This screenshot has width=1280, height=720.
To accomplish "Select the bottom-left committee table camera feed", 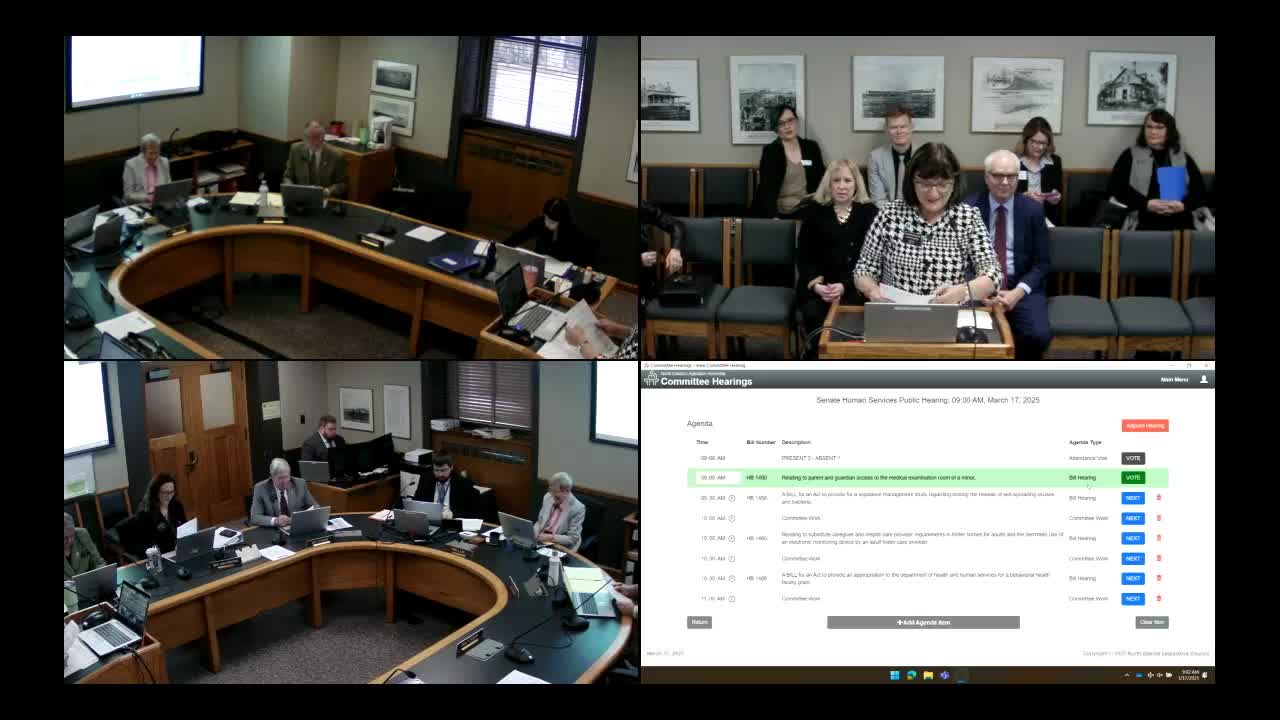I will [351, 522].
